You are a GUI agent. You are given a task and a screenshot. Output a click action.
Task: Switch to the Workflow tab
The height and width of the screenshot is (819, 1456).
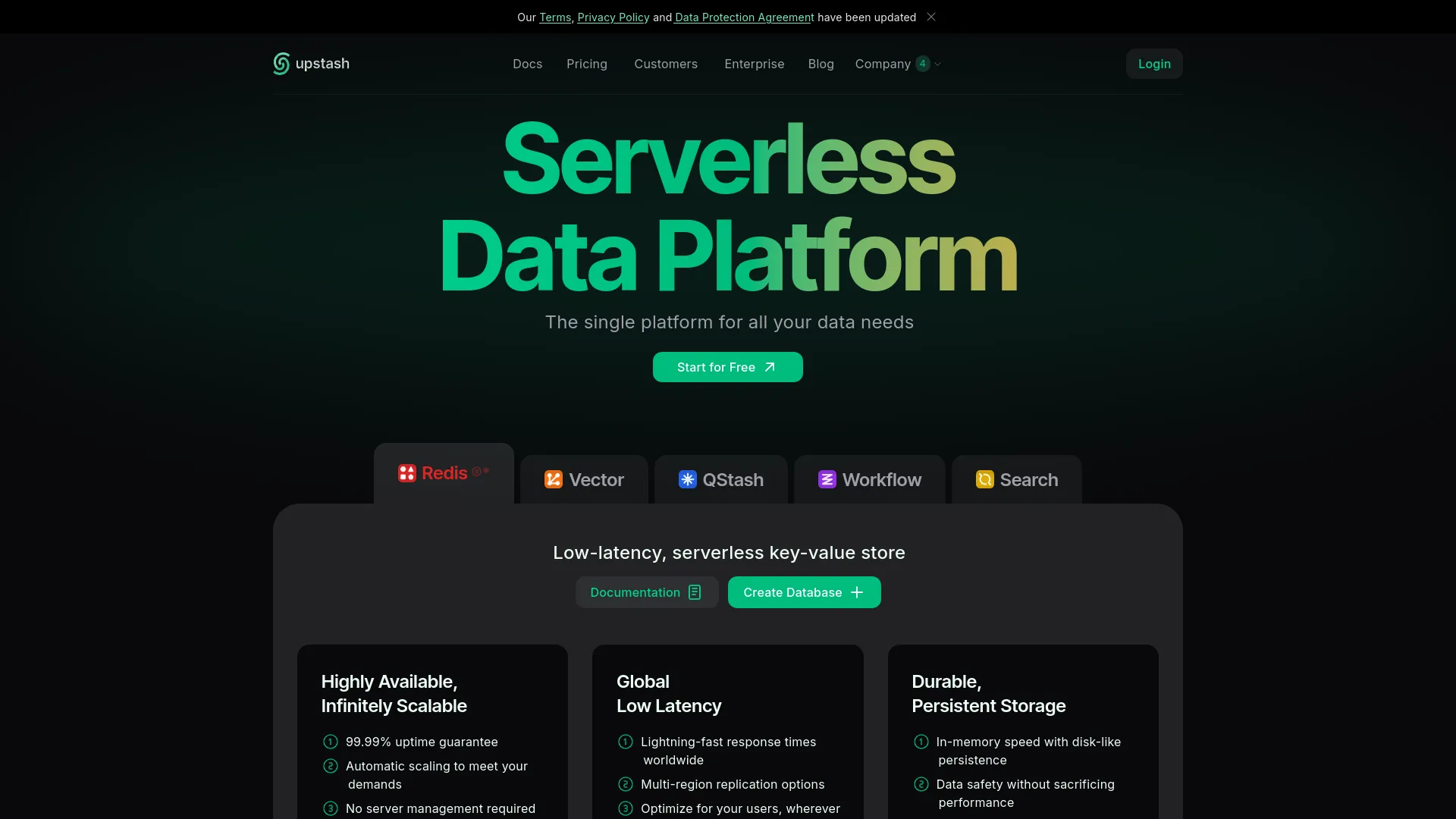870,479
